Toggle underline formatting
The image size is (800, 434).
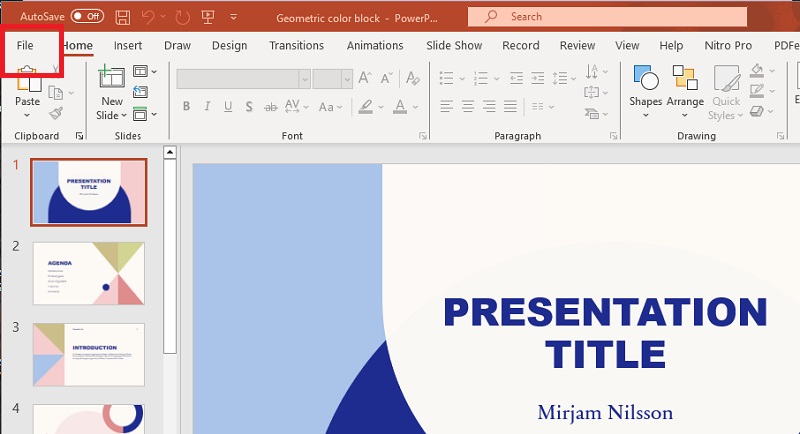[x=228, y=107]
